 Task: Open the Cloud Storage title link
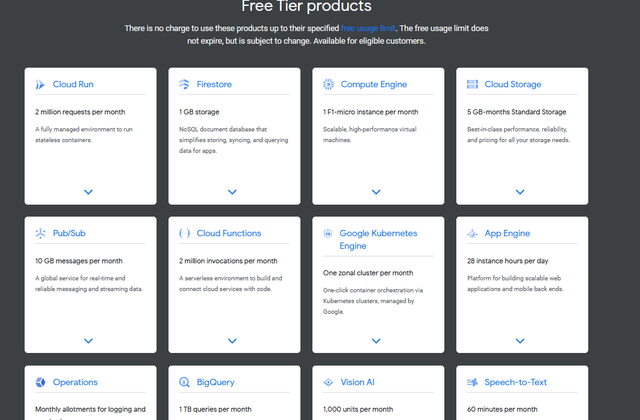513,84
